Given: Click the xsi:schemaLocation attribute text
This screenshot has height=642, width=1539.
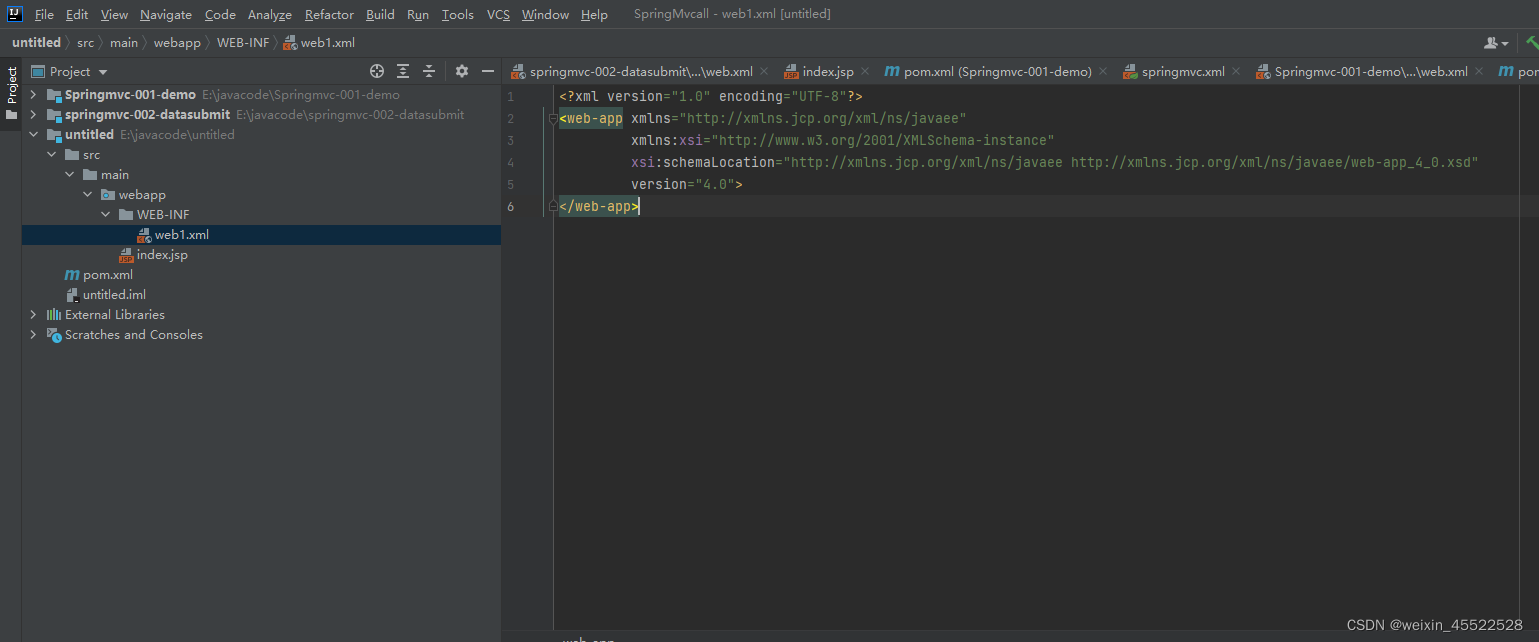Looking at the screenshot, I should point(703,162).
